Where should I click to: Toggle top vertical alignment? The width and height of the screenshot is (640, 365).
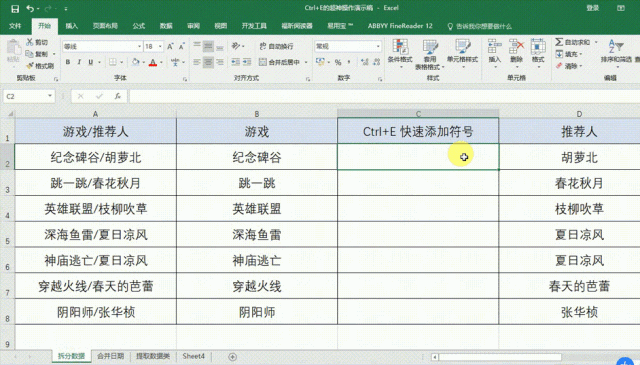coord(197,46)
